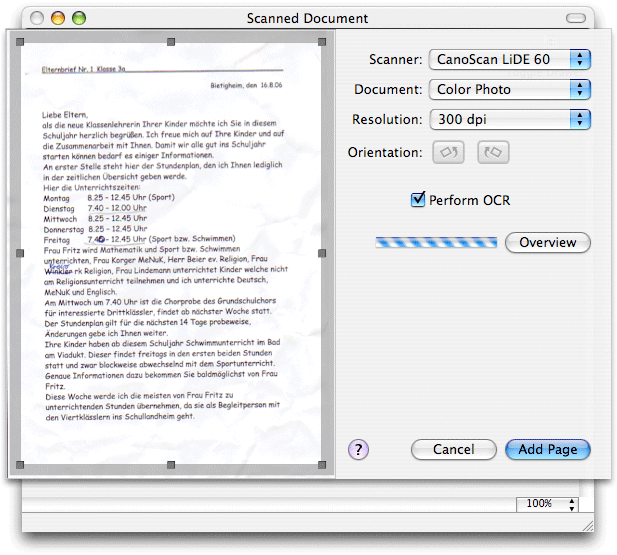
Task: Click the "Document:" label
Action: [388, 89]
